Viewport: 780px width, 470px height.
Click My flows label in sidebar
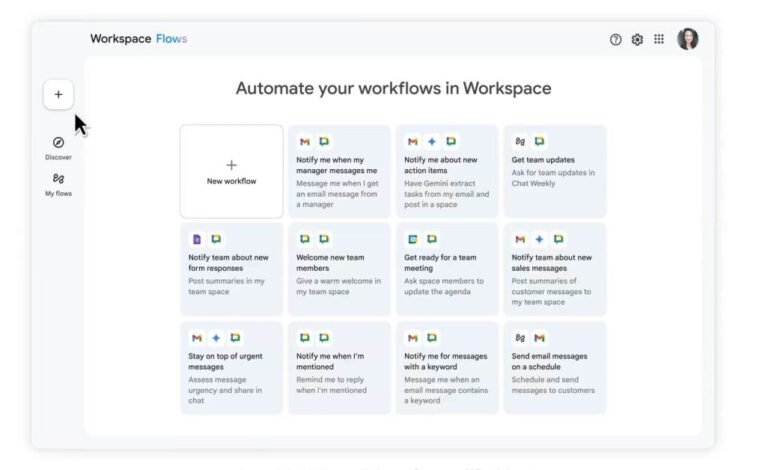point(58,193)
